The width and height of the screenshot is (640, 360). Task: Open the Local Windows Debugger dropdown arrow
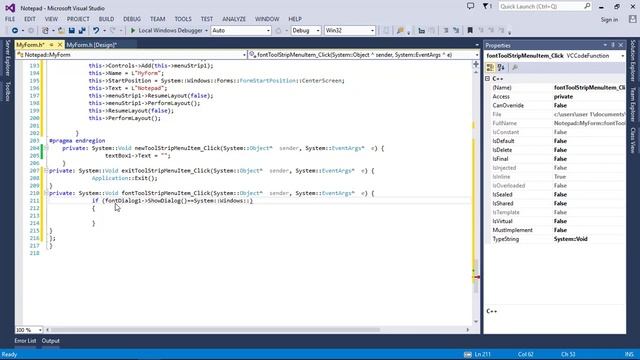click(x=206, y=31)
